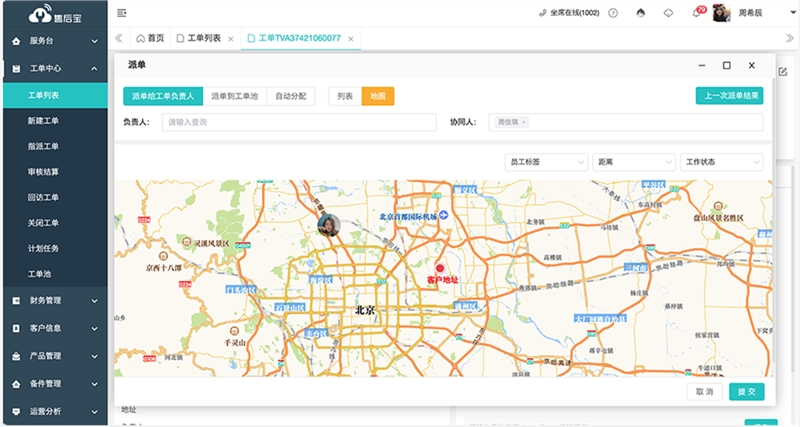Click the 提交 button
The image size is (800, 427).
click(746, 392)
